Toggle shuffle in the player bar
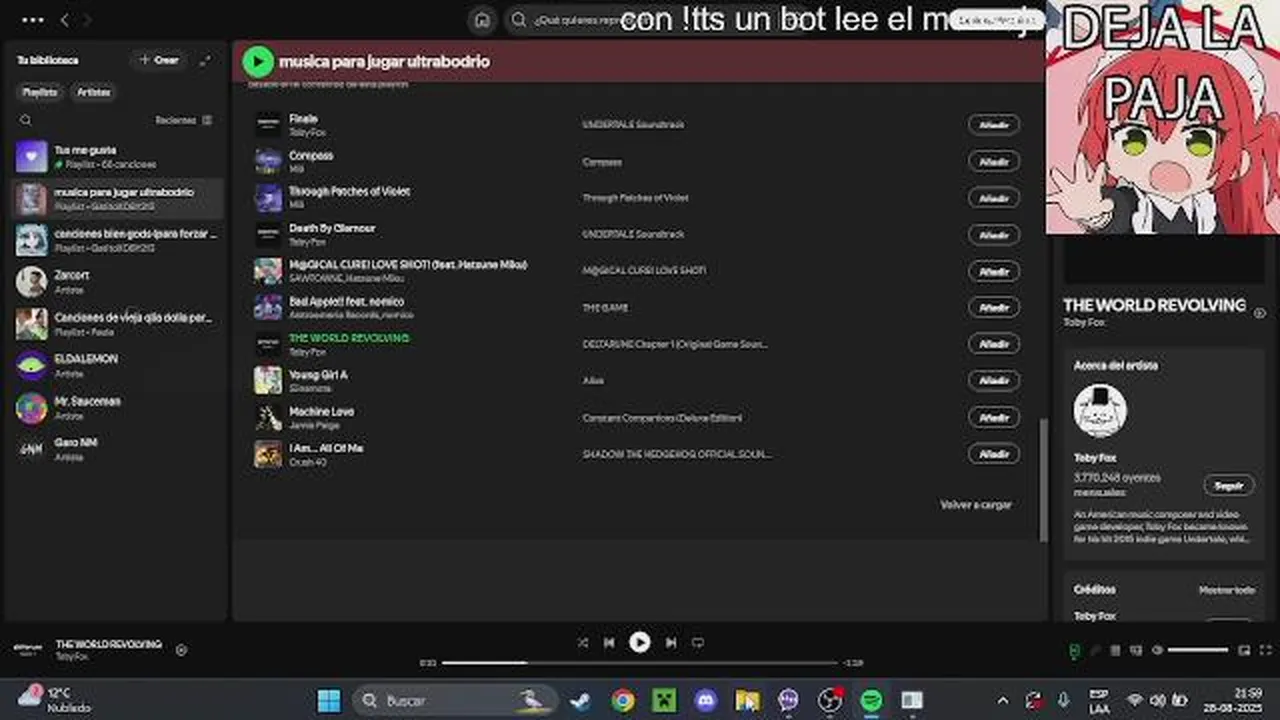Image resolution: width=1280 pixels, height=720 pixels. click(583, 643)
